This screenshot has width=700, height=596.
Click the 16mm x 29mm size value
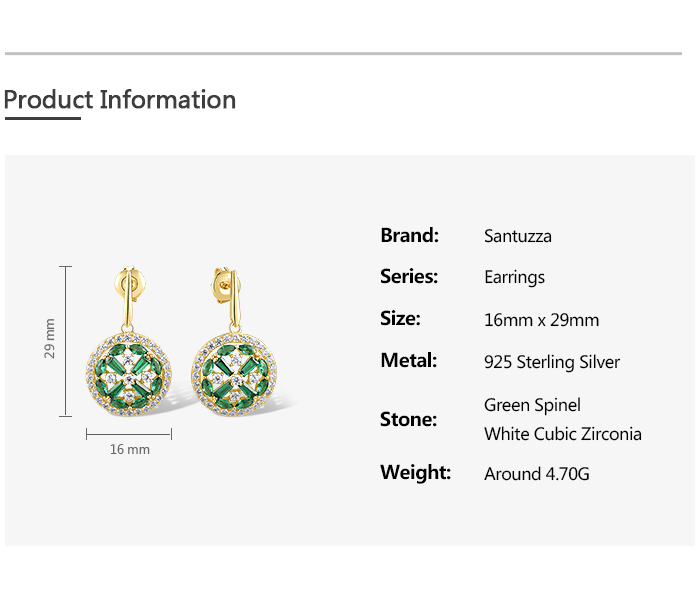(541, 320)
